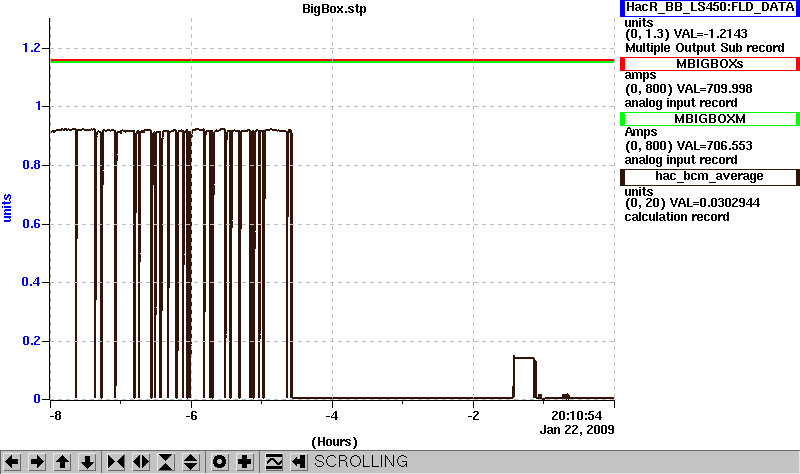
Task: Select the MBIGBOXM curve legend button
Action: [x=710, y=119]
